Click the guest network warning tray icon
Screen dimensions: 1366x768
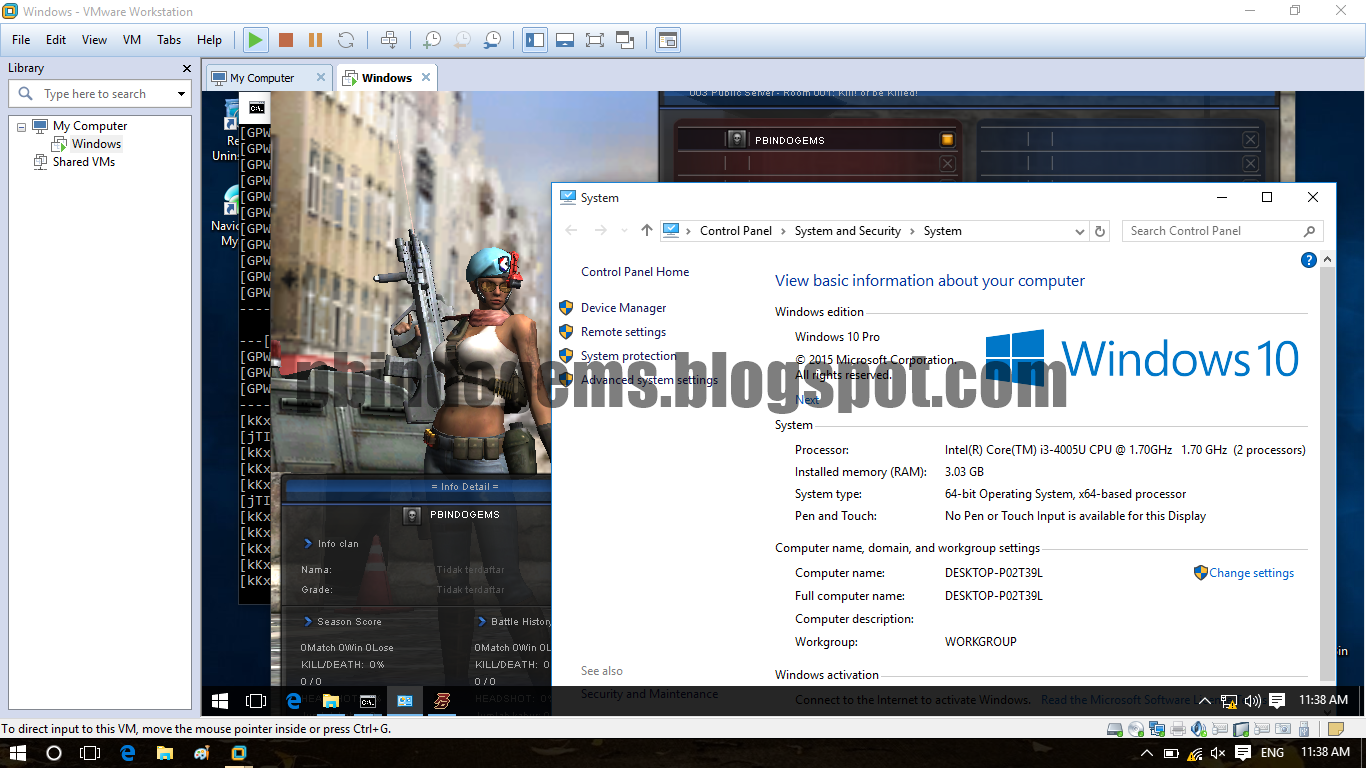[1229, 701]
